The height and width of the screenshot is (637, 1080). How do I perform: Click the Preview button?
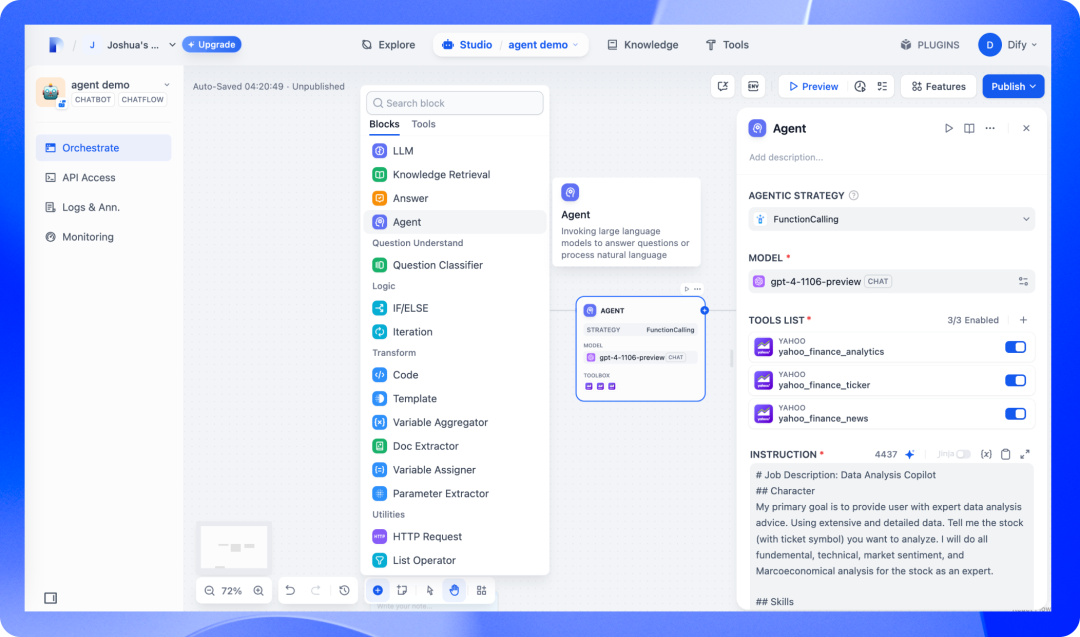coord(813,86)
